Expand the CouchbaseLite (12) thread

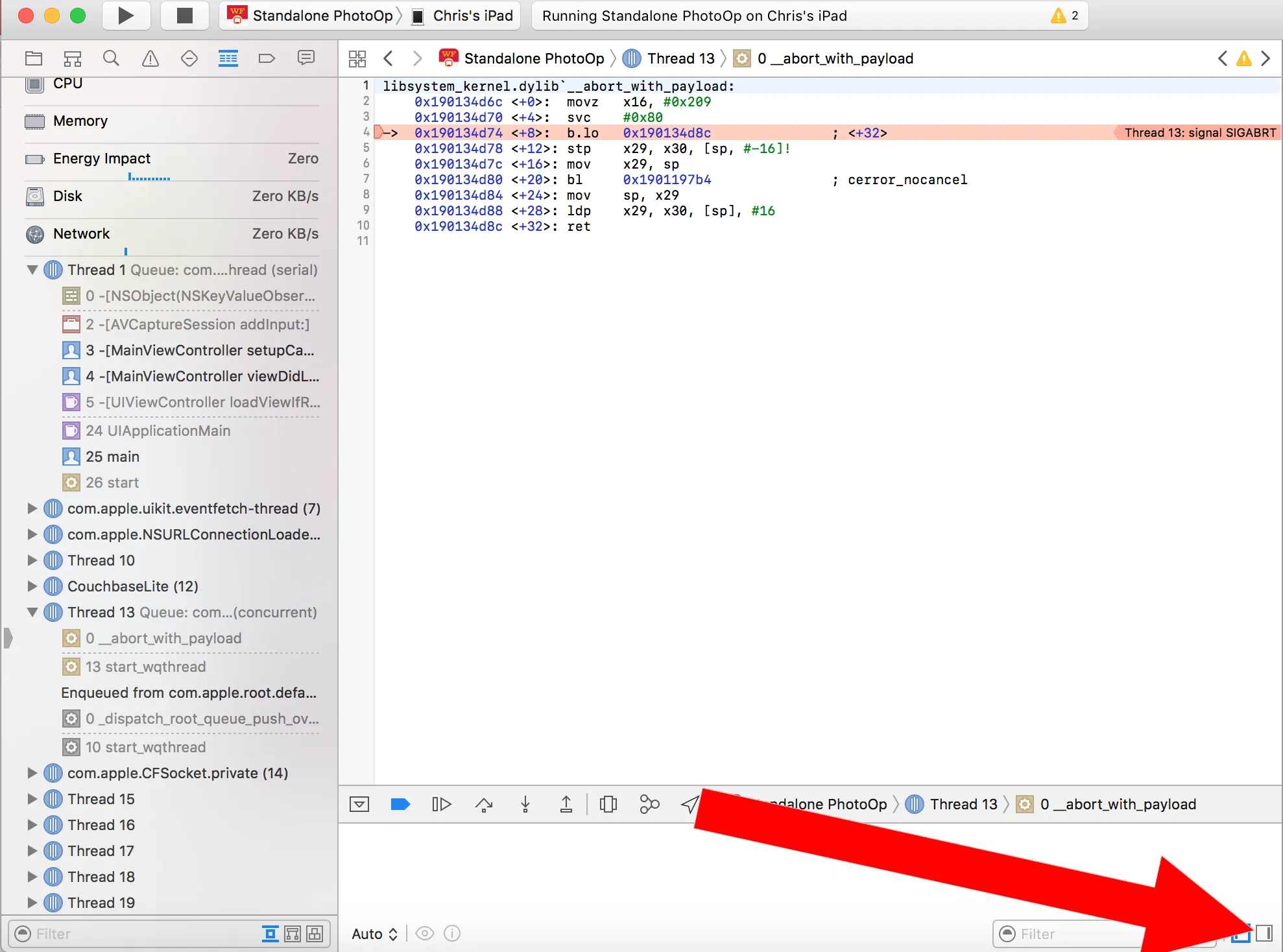tap(32, 586)
